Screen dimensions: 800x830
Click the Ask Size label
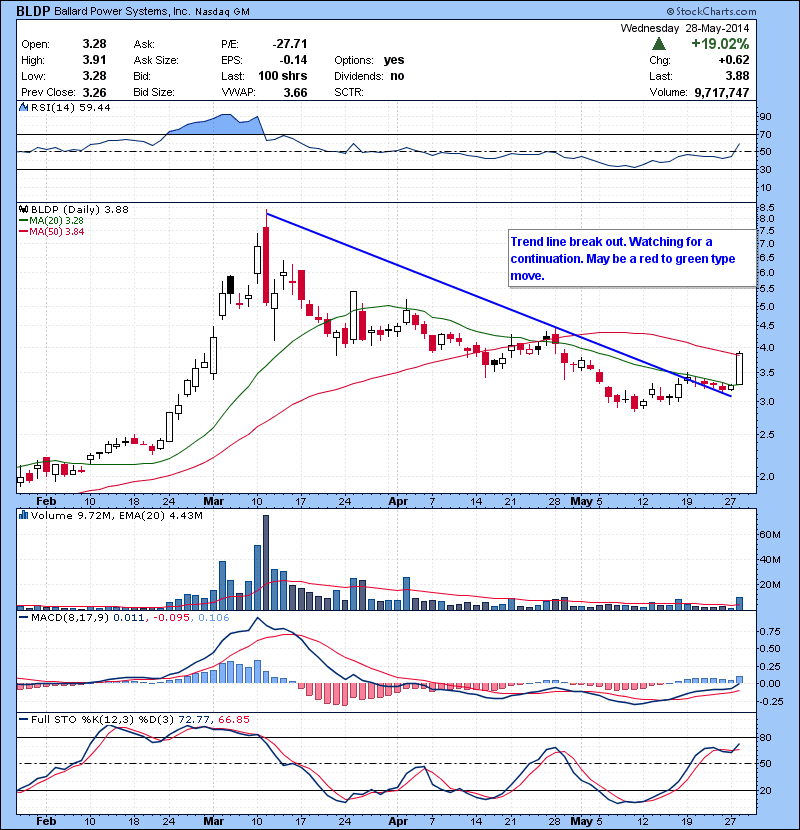[x=156, y=60]
